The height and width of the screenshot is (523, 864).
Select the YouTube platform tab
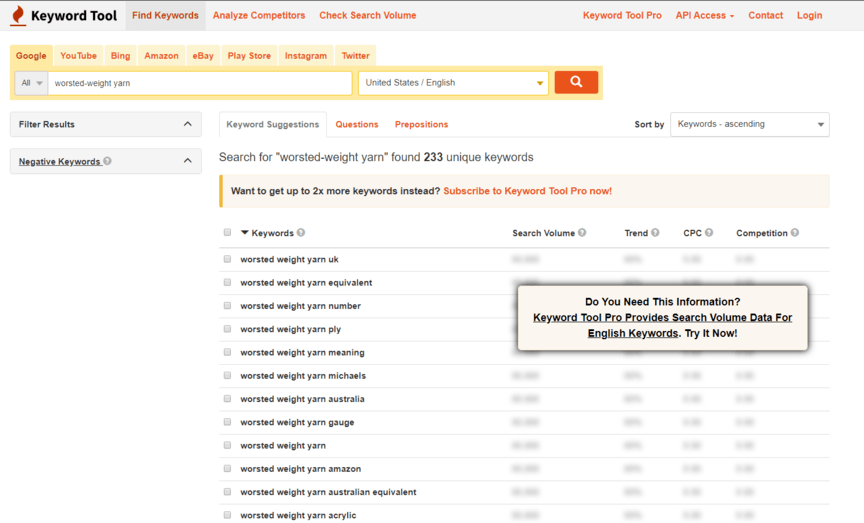click(78, 56)
